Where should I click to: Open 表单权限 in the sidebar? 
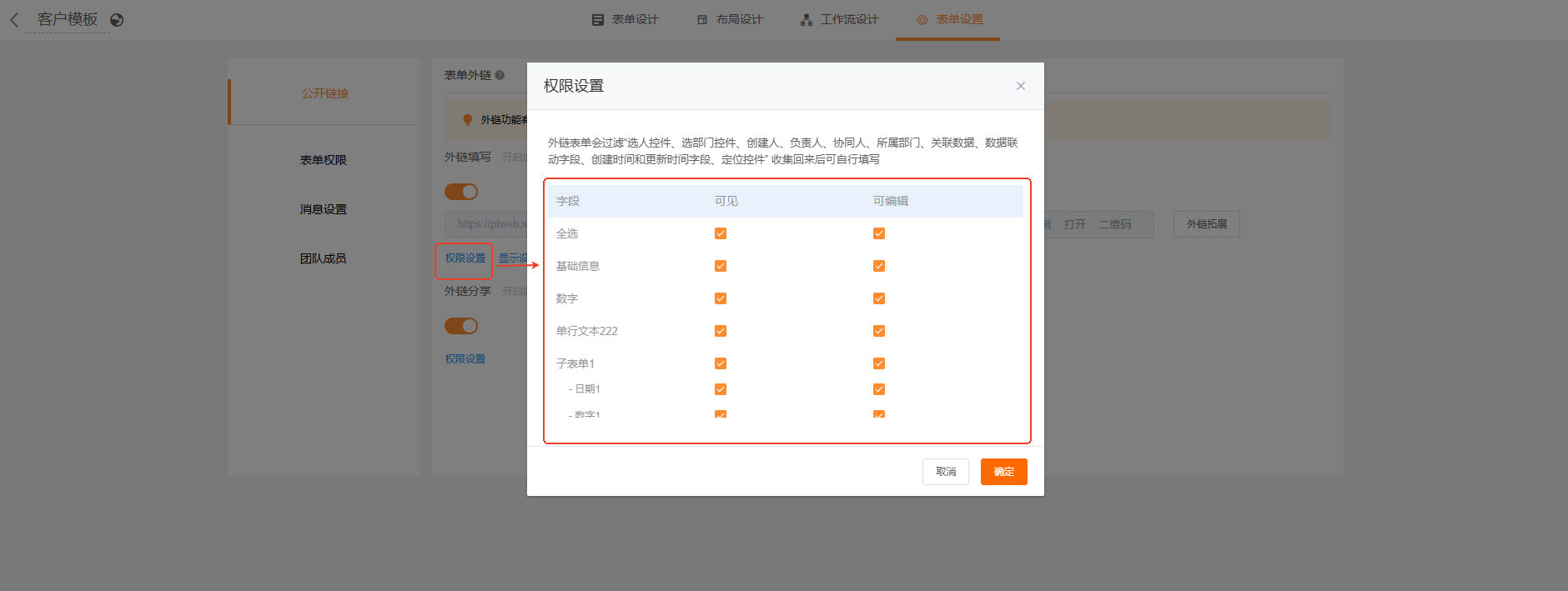(324, 160)
